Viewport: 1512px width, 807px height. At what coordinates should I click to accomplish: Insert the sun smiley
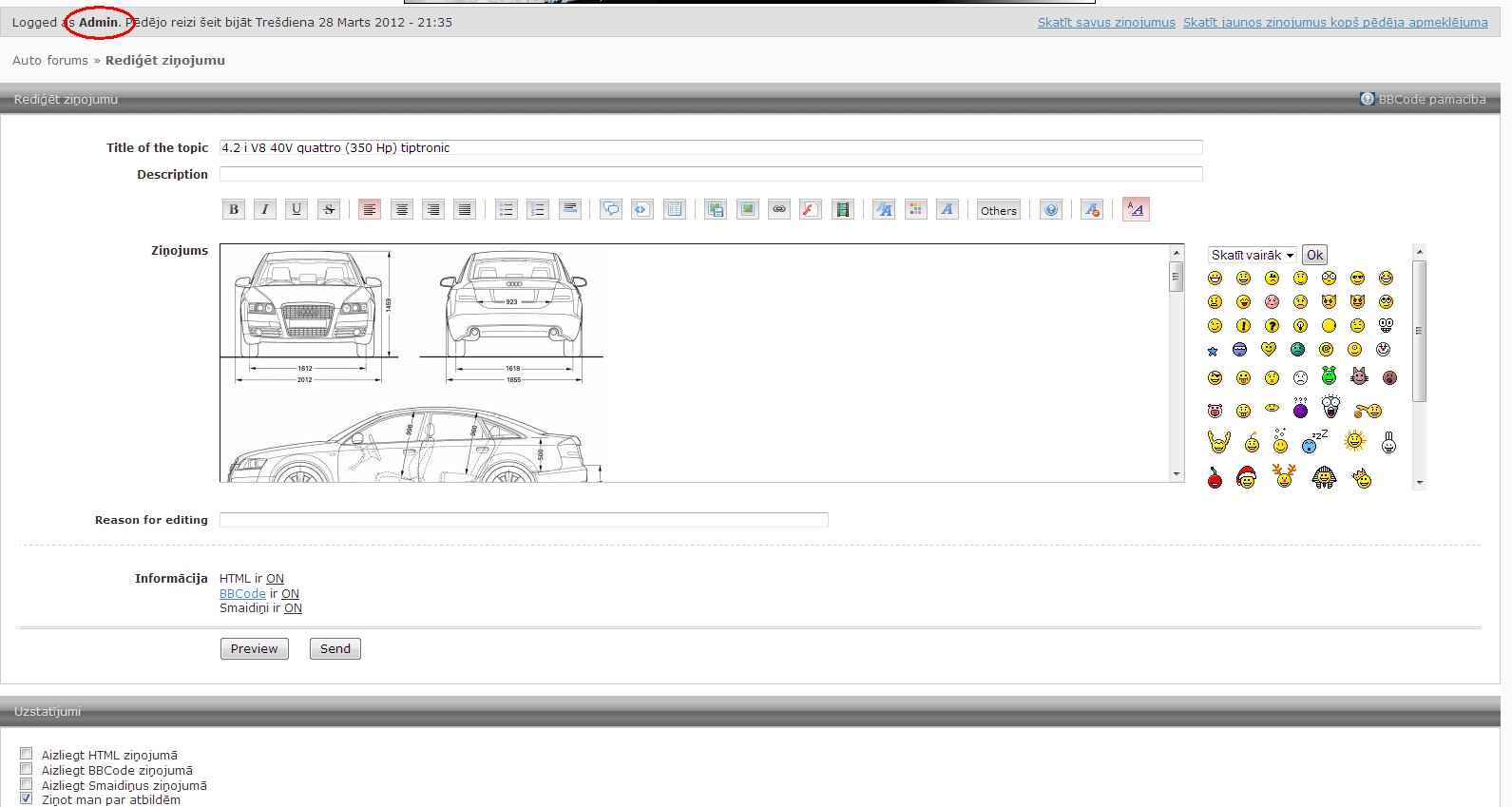[x=1355, y=440]
